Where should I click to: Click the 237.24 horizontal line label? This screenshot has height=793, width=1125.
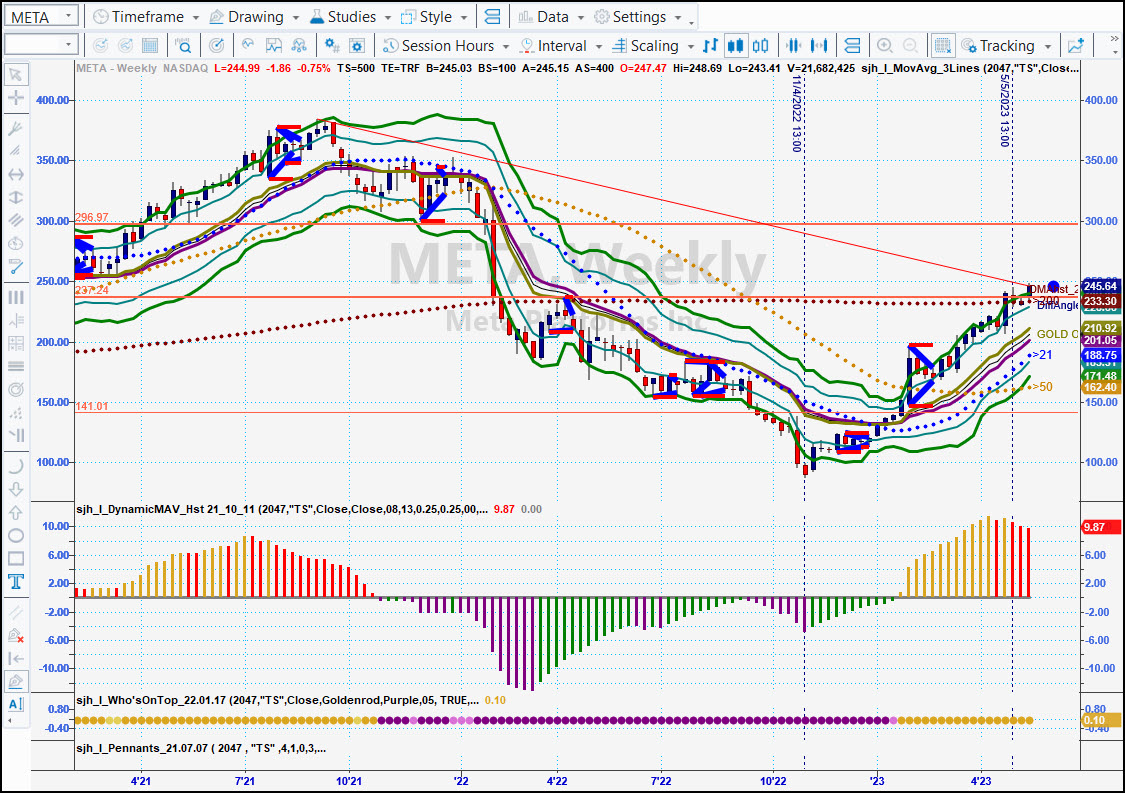click(92, 290)
